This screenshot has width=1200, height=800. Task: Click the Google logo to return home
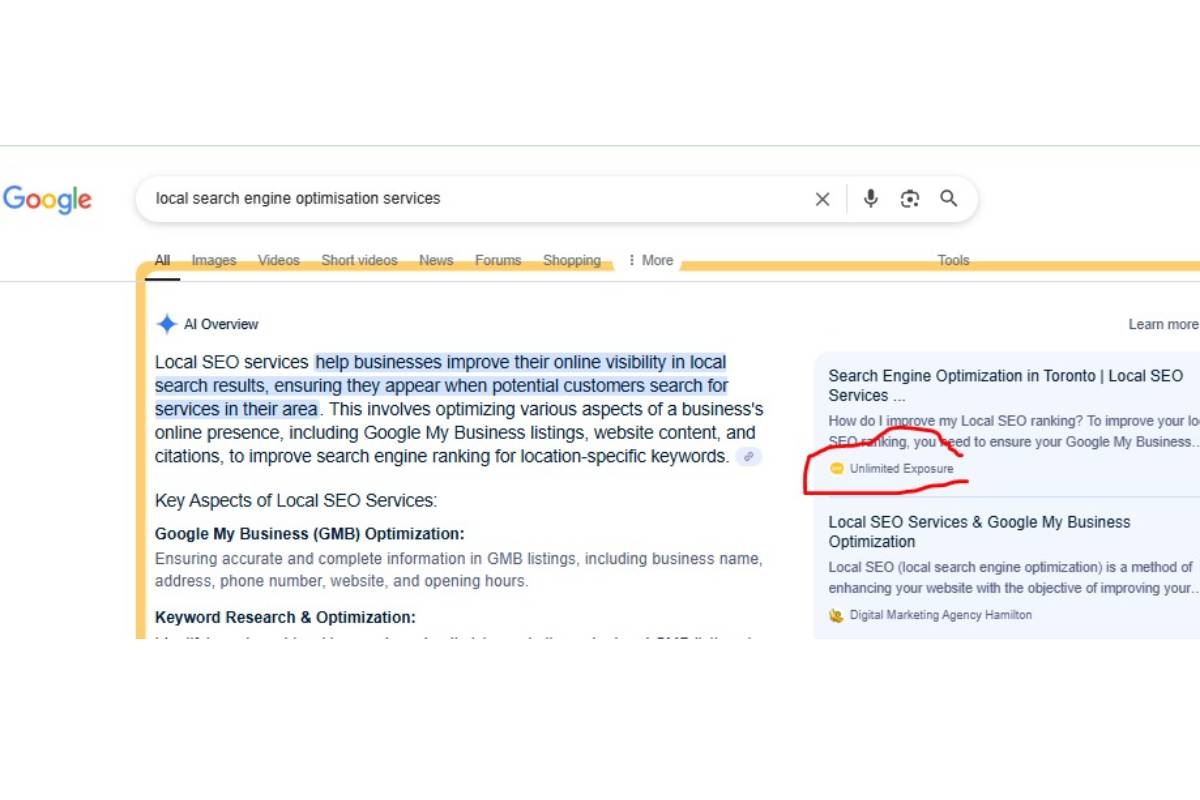(x=47, y=199)
